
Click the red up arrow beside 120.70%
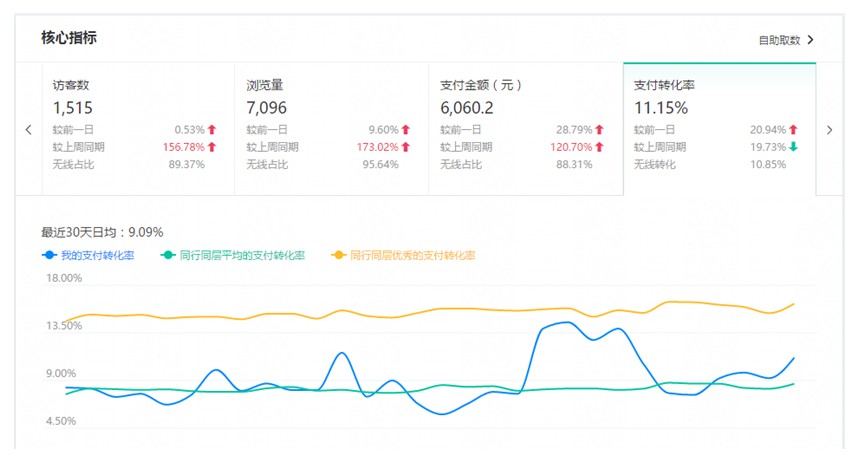coord(599,147)
